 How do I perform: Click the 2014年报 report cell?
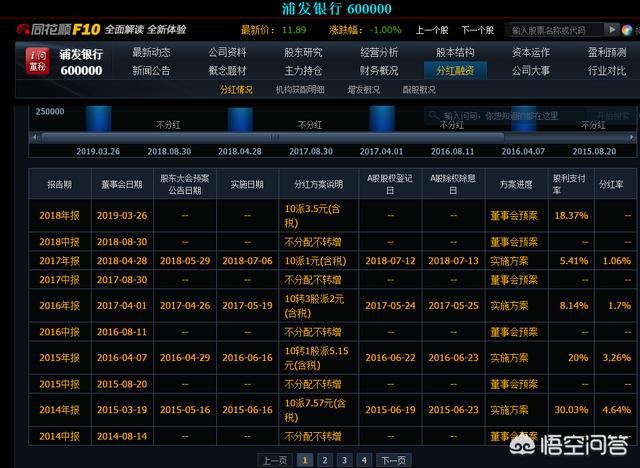(x=60, y=410)
